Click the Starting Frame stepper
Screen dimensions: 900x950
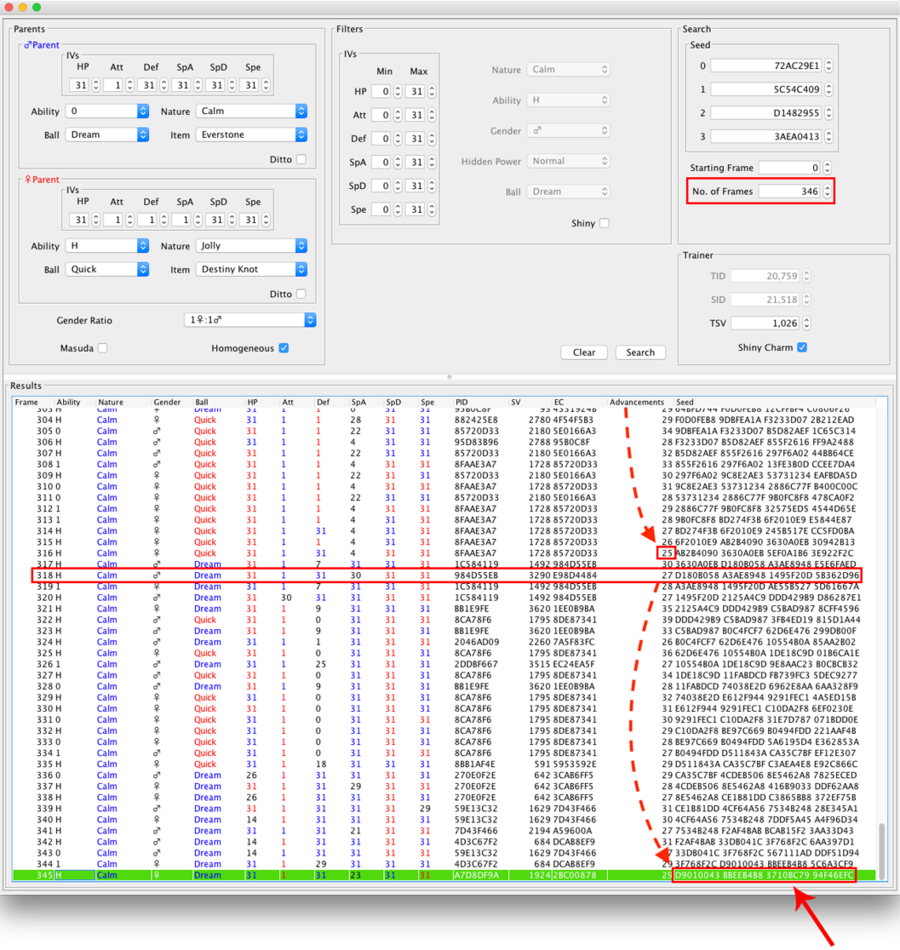828,167
